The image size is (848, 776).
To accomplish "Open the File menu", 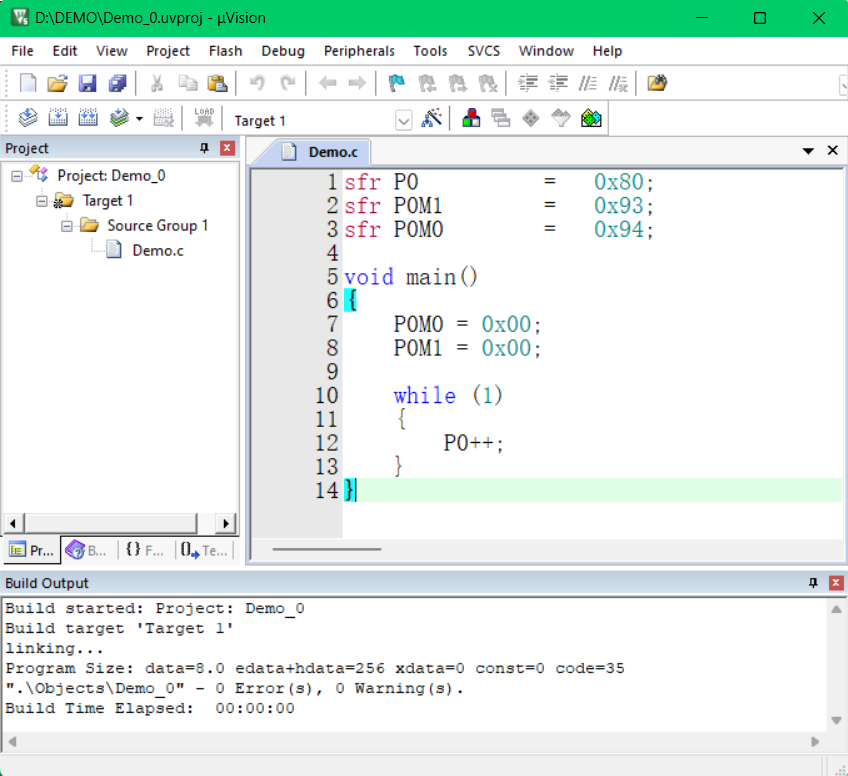I will [22, 51].
